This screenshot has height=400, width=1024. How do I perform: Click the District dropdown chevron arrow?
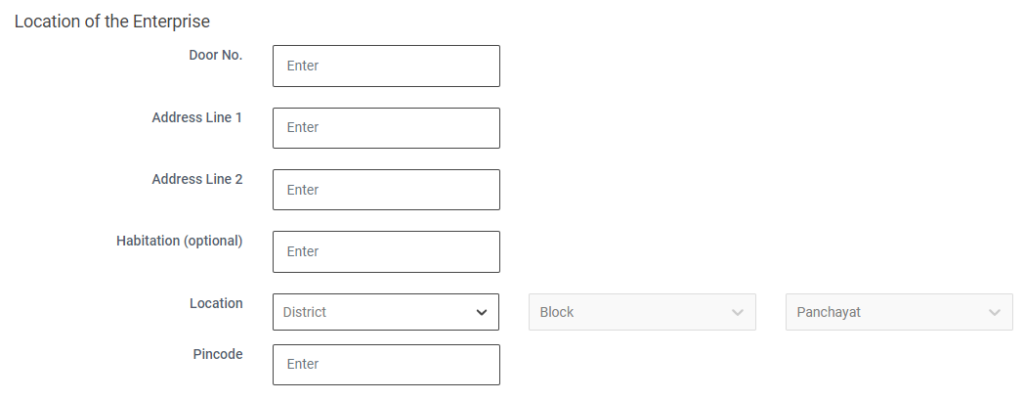click(481, 313)
